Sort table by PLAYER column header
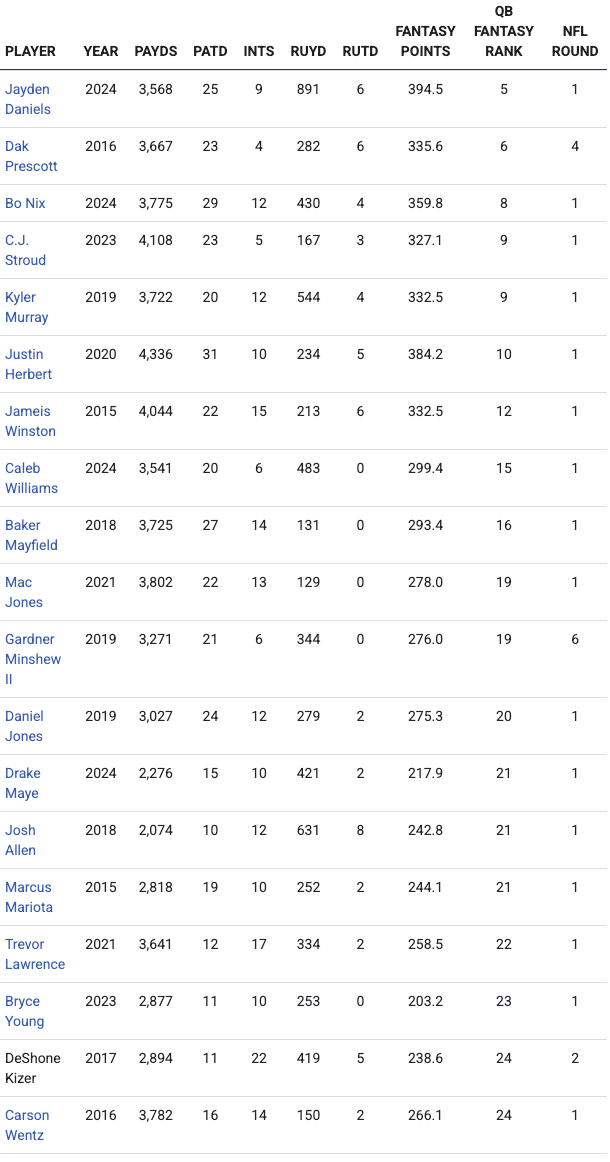Image resolution: width=610 pixels, height=1162 pixels. [x=30, y=51]
